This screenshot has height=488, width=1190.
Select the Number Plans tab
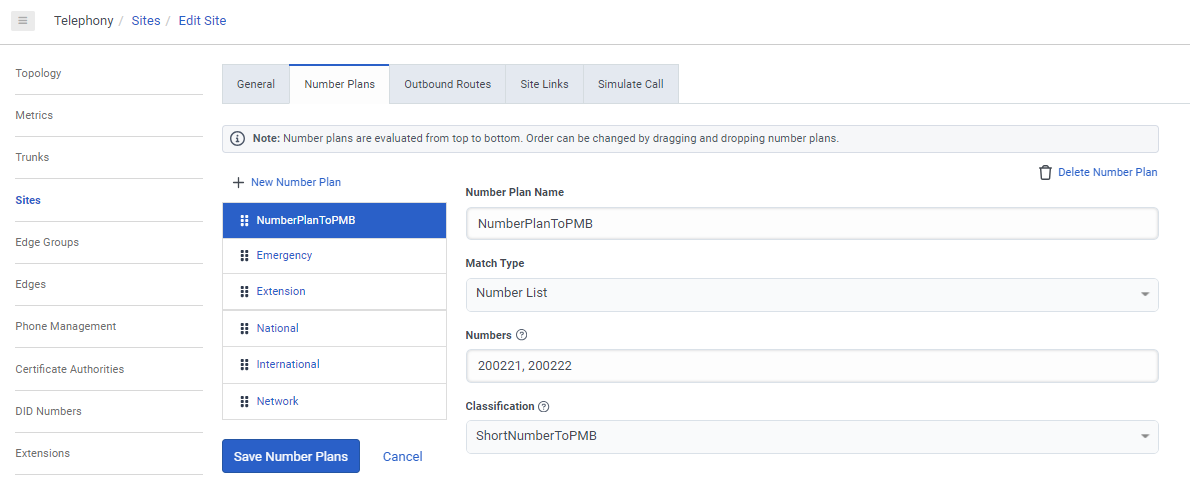tap(339, 84)
